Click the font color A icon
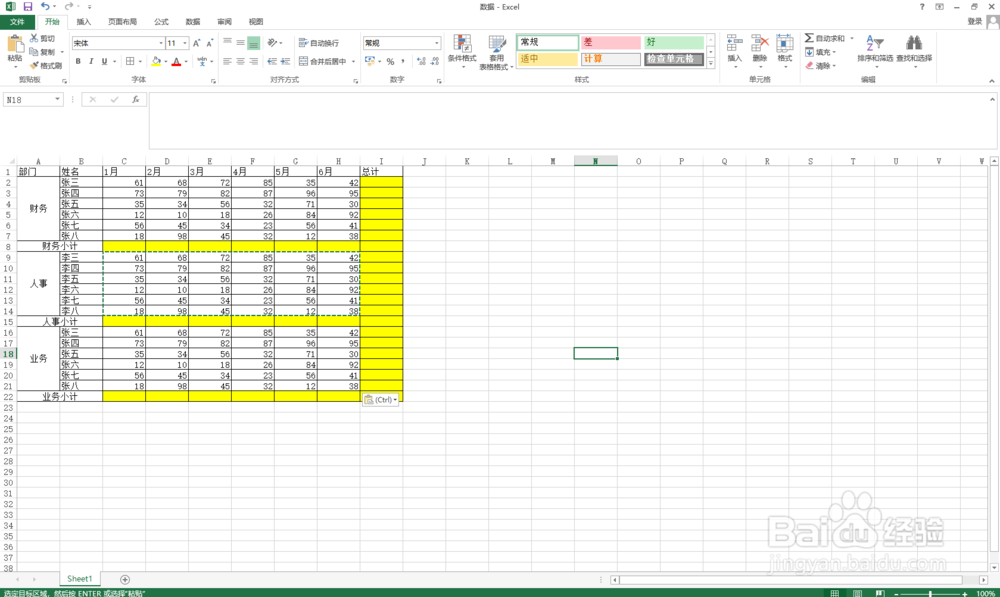The height and width of the screenshot is (597, 1000). tap(177, 61)
